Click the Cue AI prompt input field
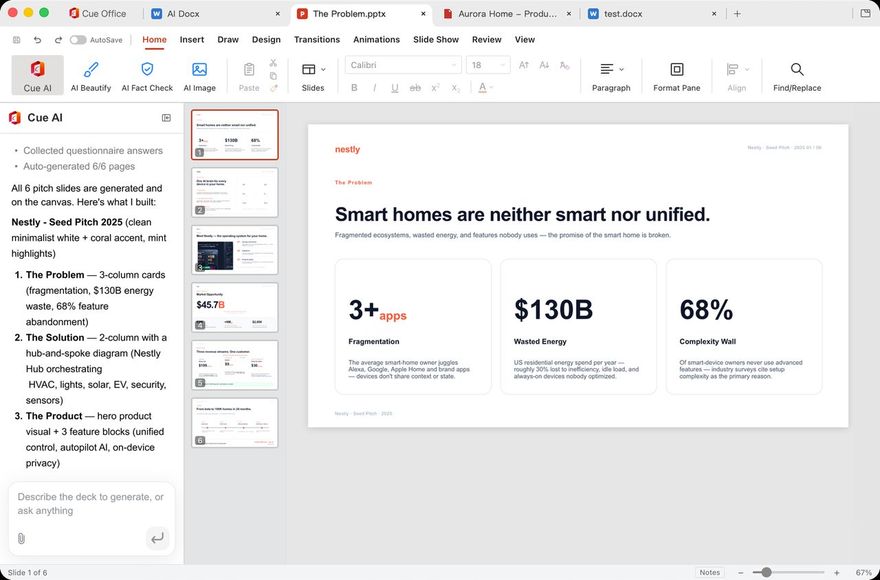Image resolution: width=880 pixels, height=580 pixels. tap(92, 504)
